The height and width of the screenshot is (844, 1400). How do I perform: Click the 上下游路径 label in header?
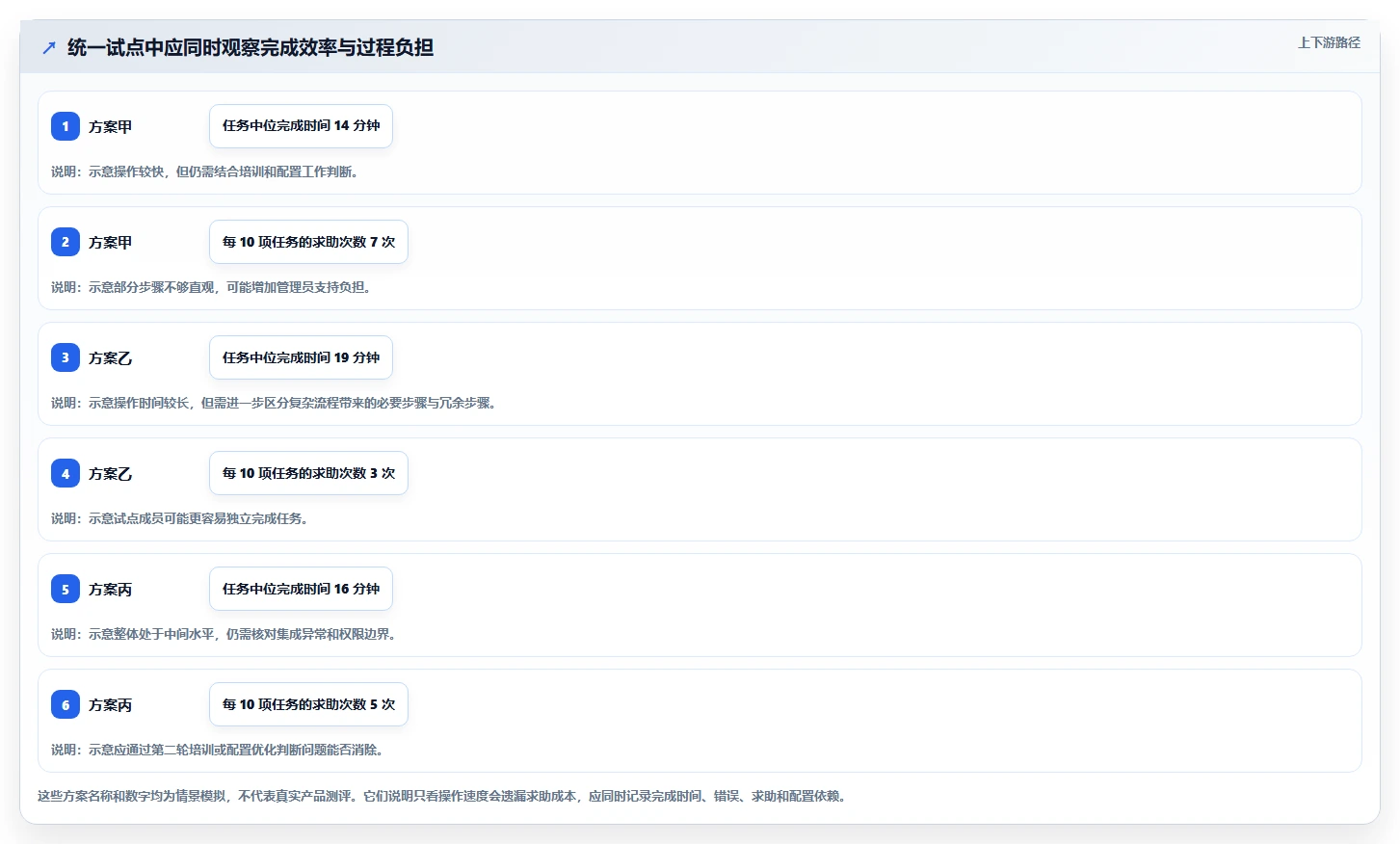coord(1329,42)
